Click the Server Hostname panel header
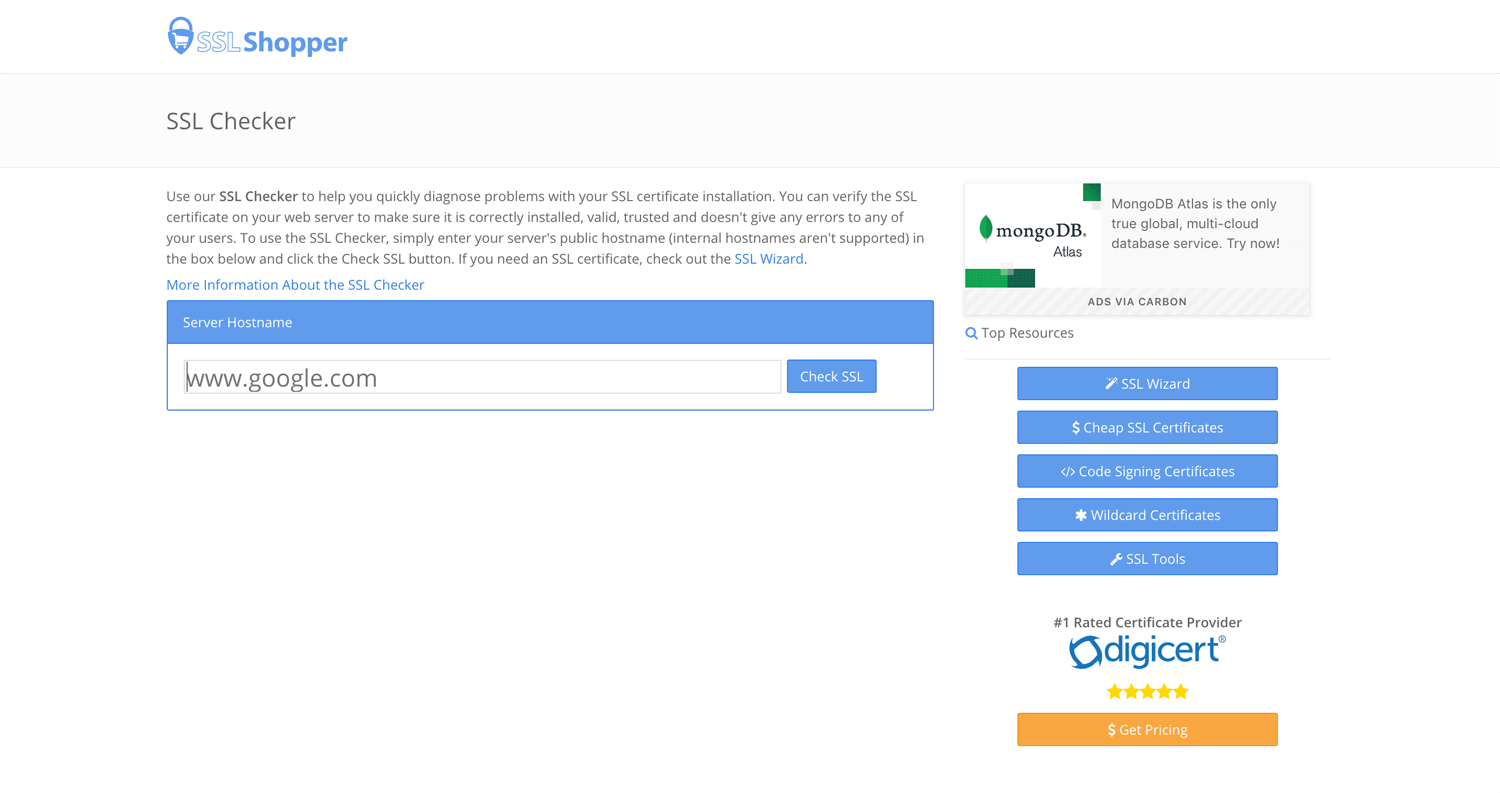Screen dimensions: 1500x793 coord(550,322)
